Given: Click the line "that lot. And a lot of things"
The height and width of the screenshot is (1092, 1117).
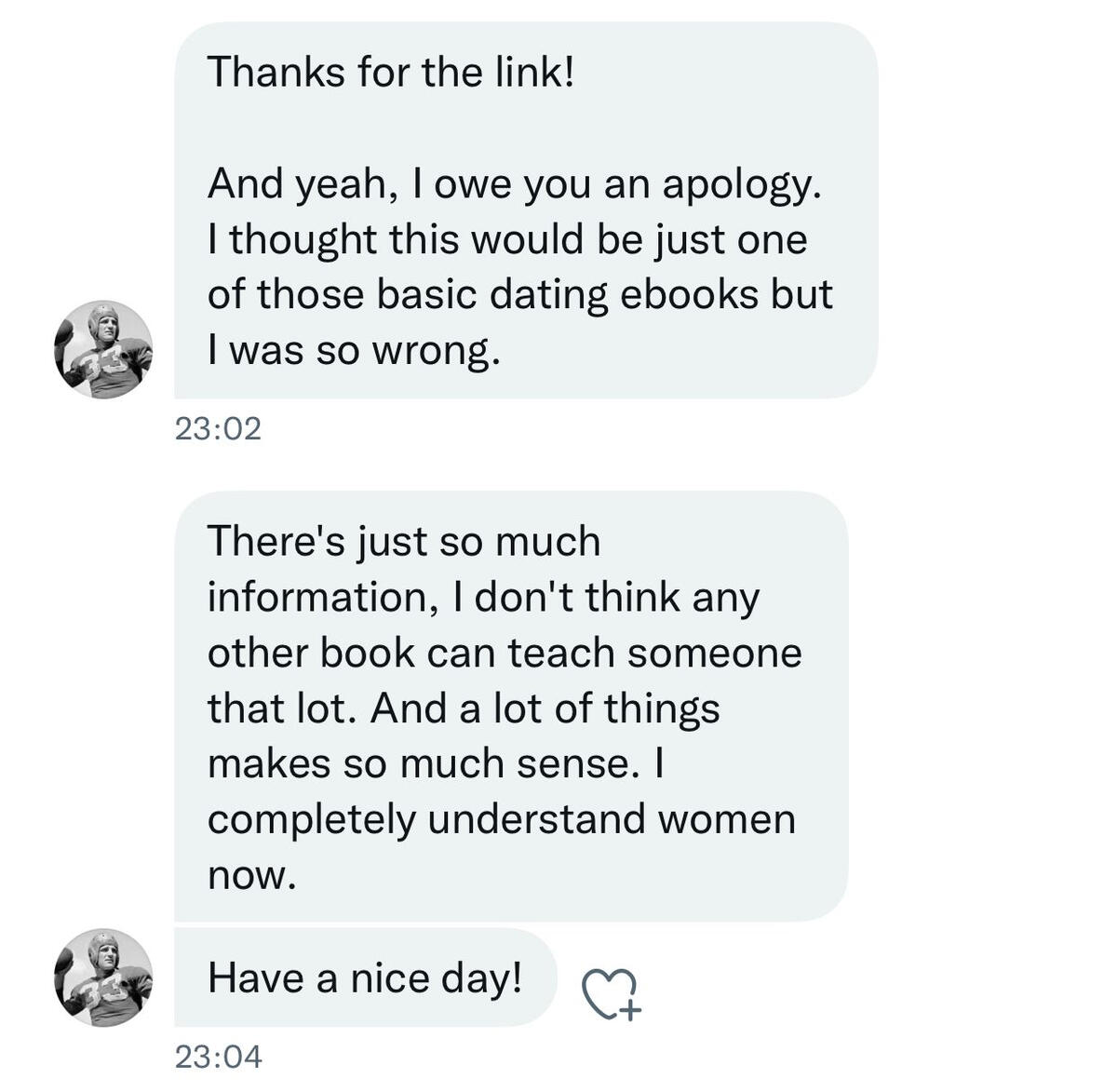Looking at the screenshot, I should (x=464, y=708).
